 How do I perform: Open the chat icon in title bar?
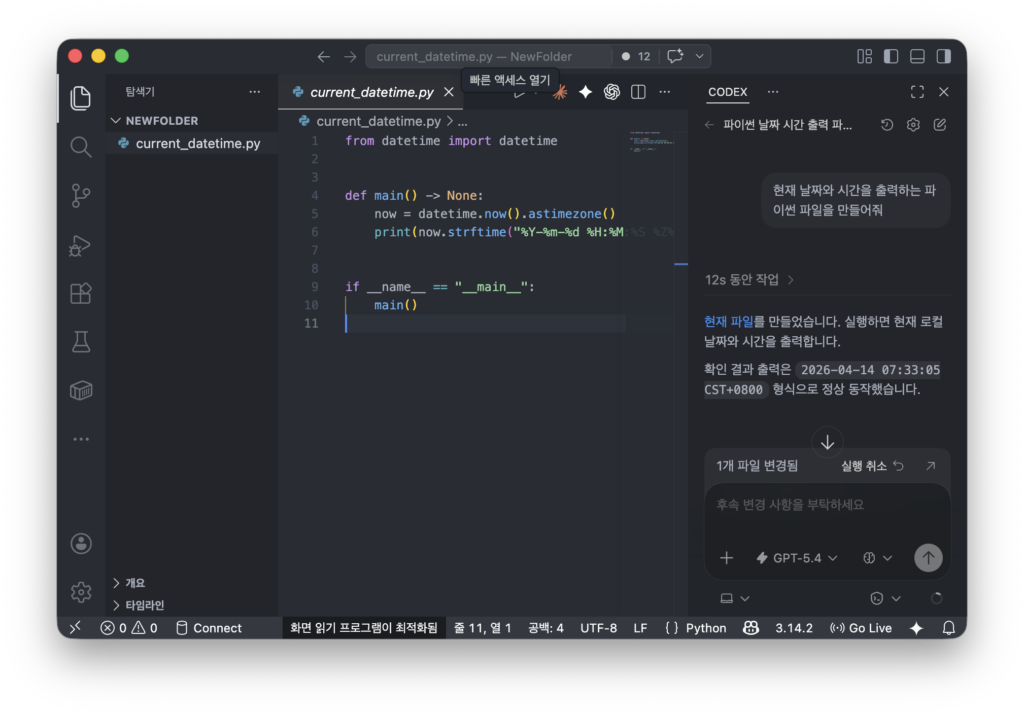tap(675, 56)
